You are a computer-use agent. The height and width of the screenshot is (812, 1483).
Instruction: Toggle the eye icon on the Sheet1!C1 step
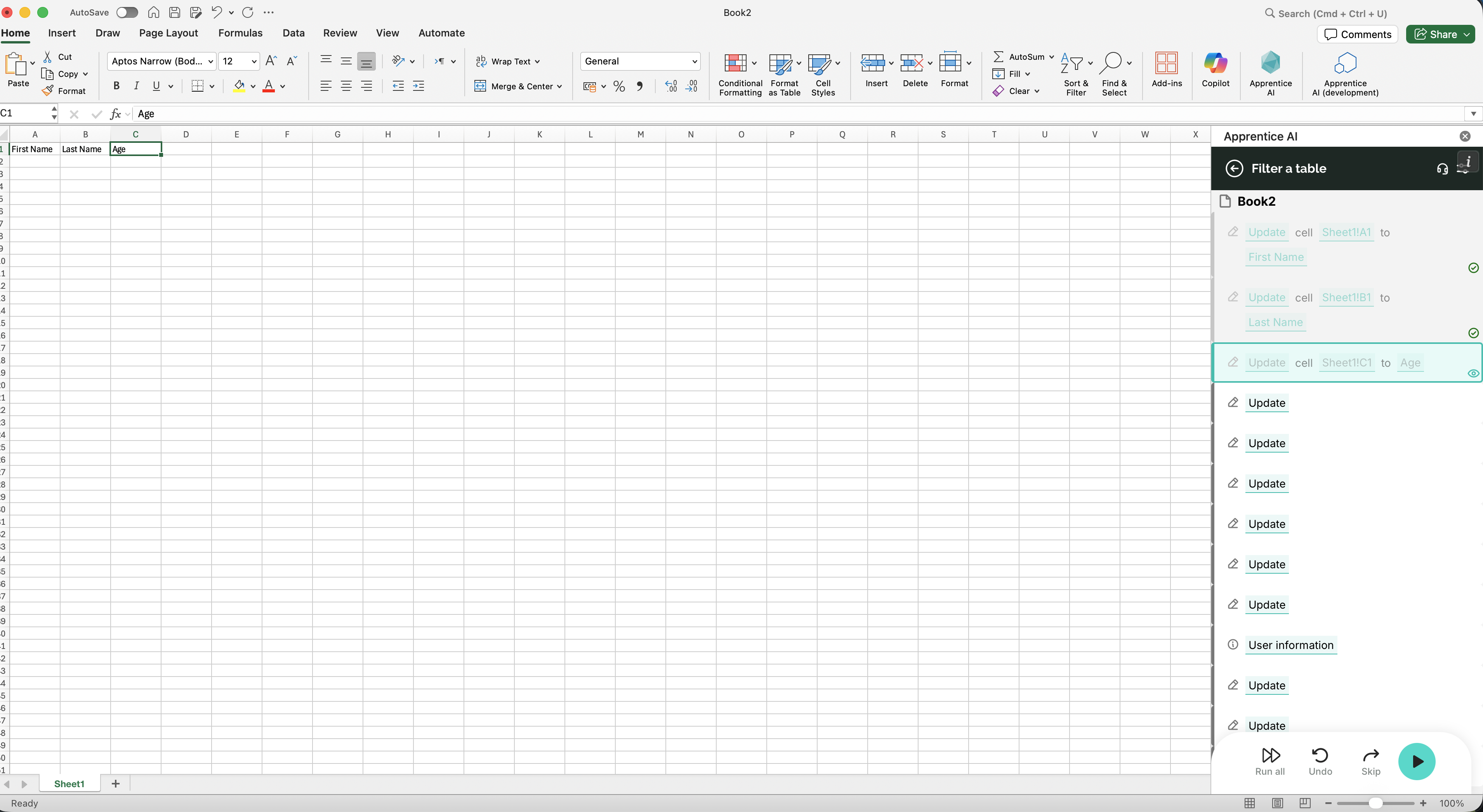pos(1473,373)
